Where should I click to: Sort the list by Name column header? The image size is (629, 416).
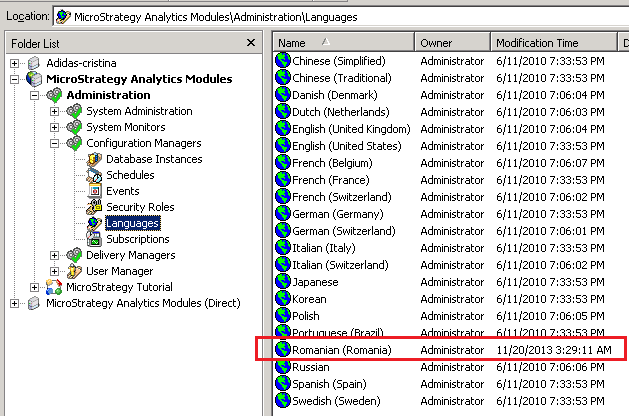pyautogui.click(x=344, y=43)
